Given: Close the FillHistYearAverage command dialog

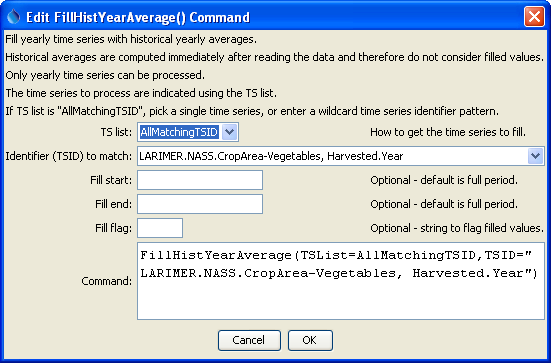Looking at the screenshot, I should pyautogui.click(x=534, y=17).
